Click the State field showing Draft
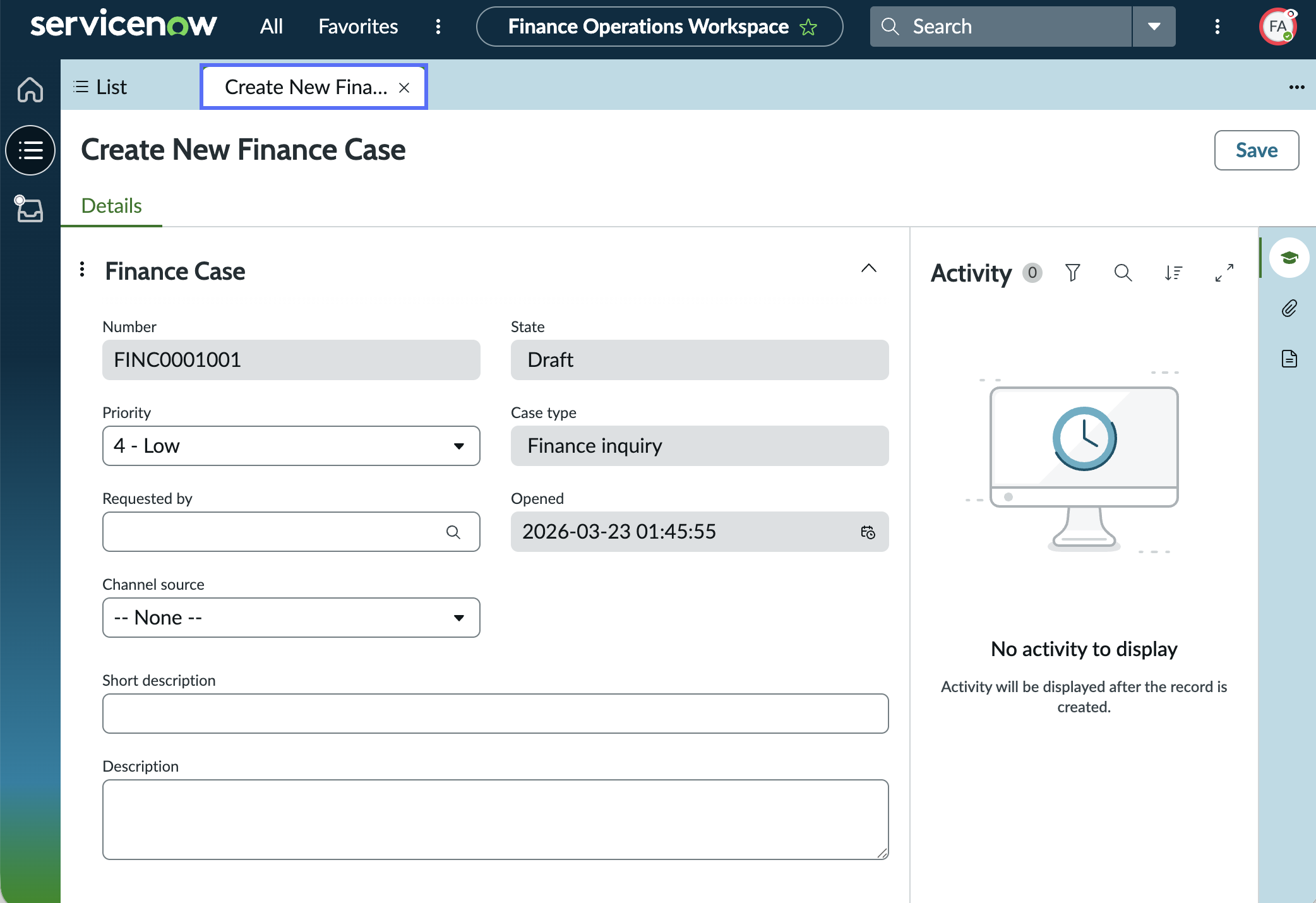This screenshot has width=1316, height=903. coord(700,360)
